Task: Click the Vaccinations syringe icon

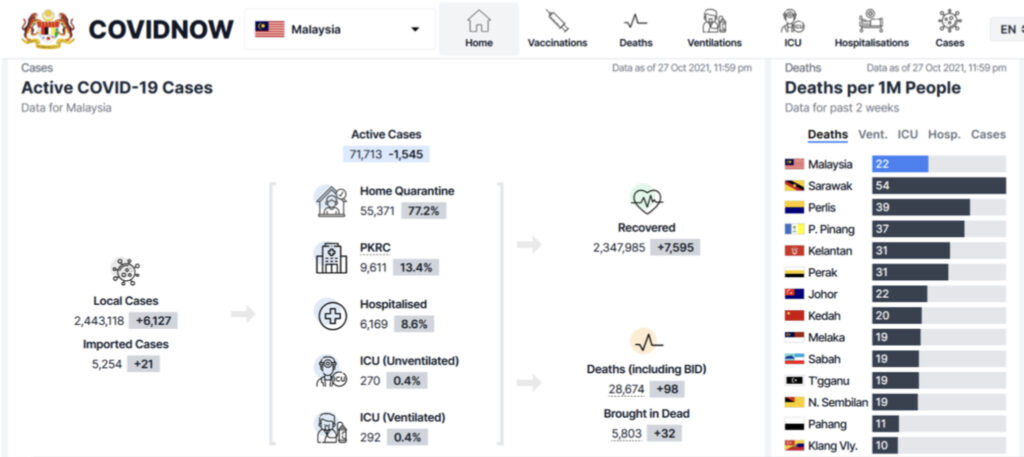Action: pos(557,20)
